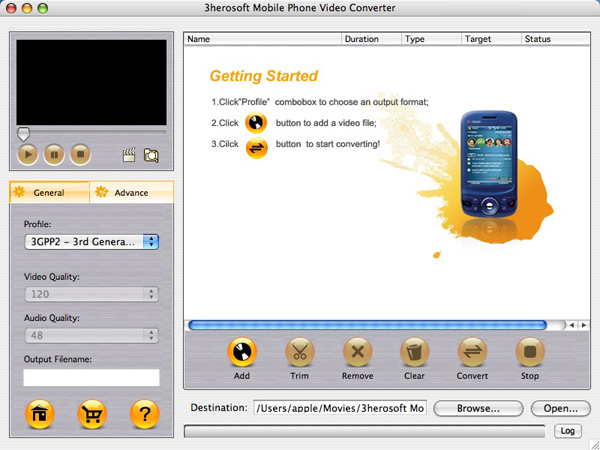
Task: Take a snapshot with the camera icon
Action: pos(151,155)
